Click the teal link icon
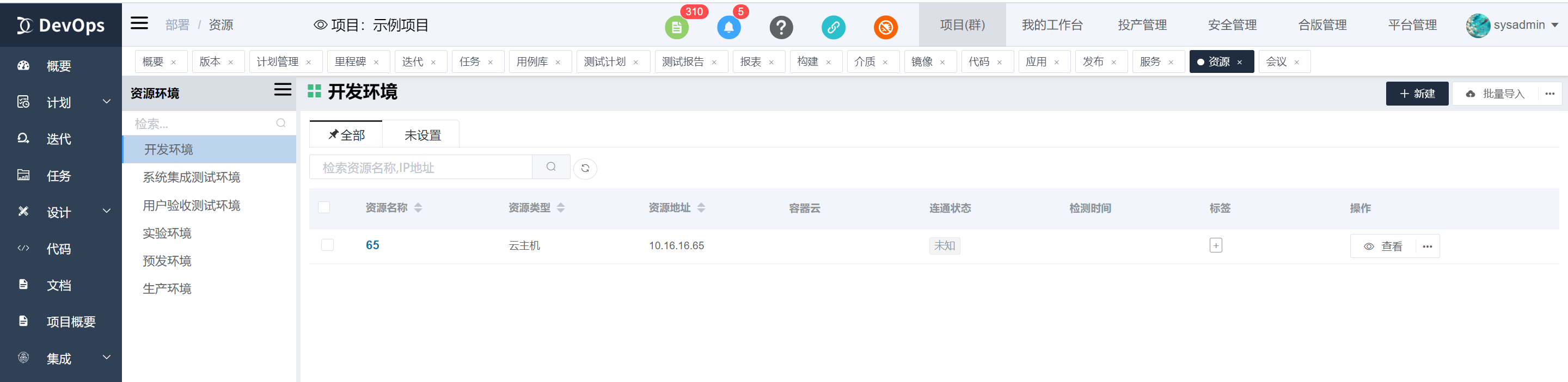The height and width of the screenshot is (382, 1568). click(832, 27)
